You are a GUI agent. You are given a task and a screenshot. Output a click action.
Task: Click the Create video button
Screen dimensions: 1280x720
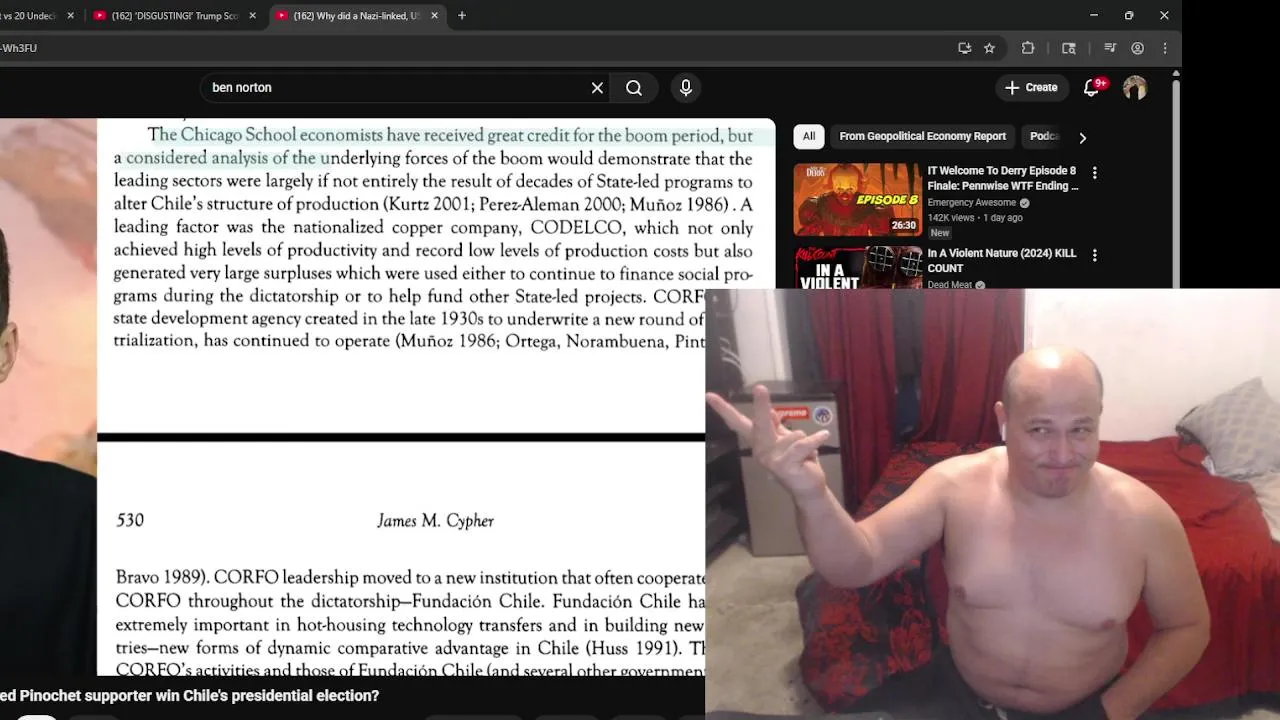[x=1031, y=88]
